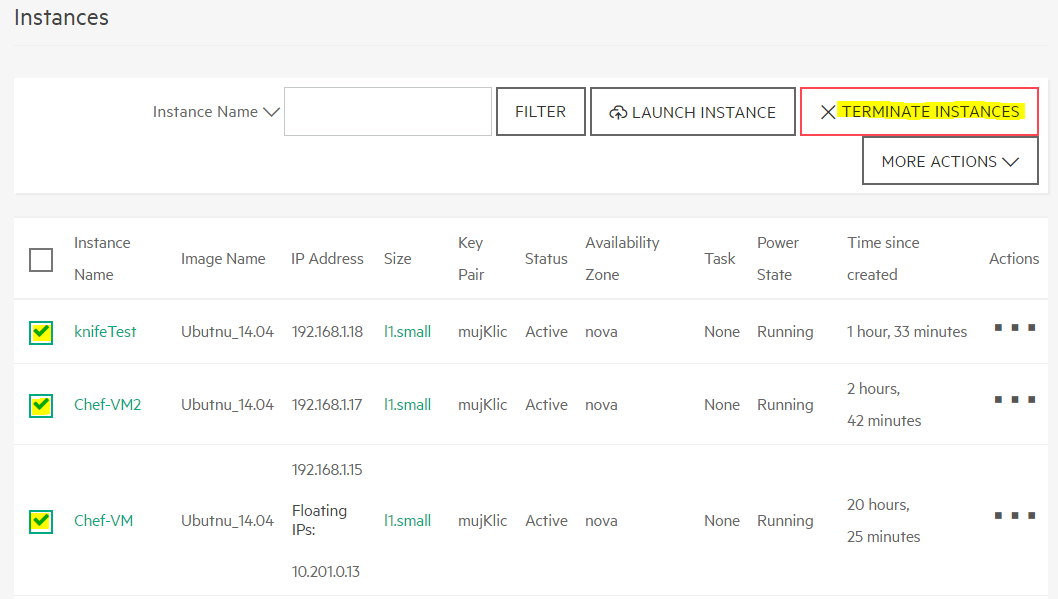Uncheck the Chef-VM instance checkbox
Viewport: 1058px width, 599px height.
point(41,521)
